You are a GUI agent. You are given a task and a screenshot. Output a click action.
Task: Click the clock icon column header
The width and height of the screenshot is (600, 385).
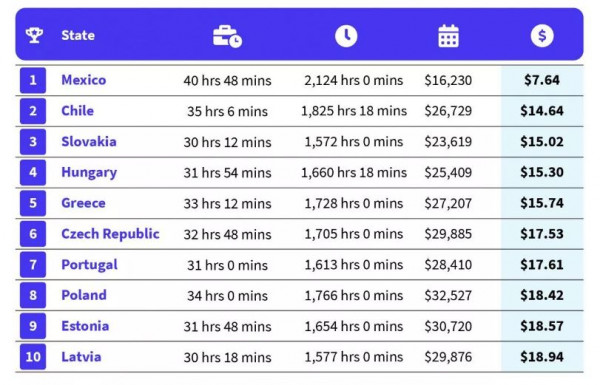(x=346, y=36)
